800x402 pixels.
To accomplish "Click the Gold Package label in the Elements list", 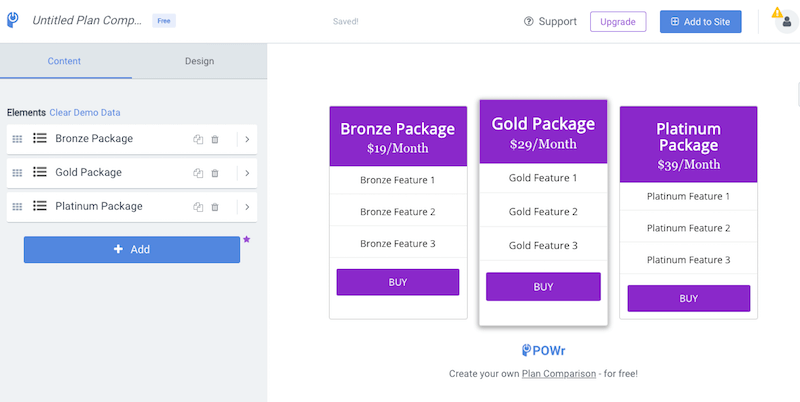I will click(89, 172).
